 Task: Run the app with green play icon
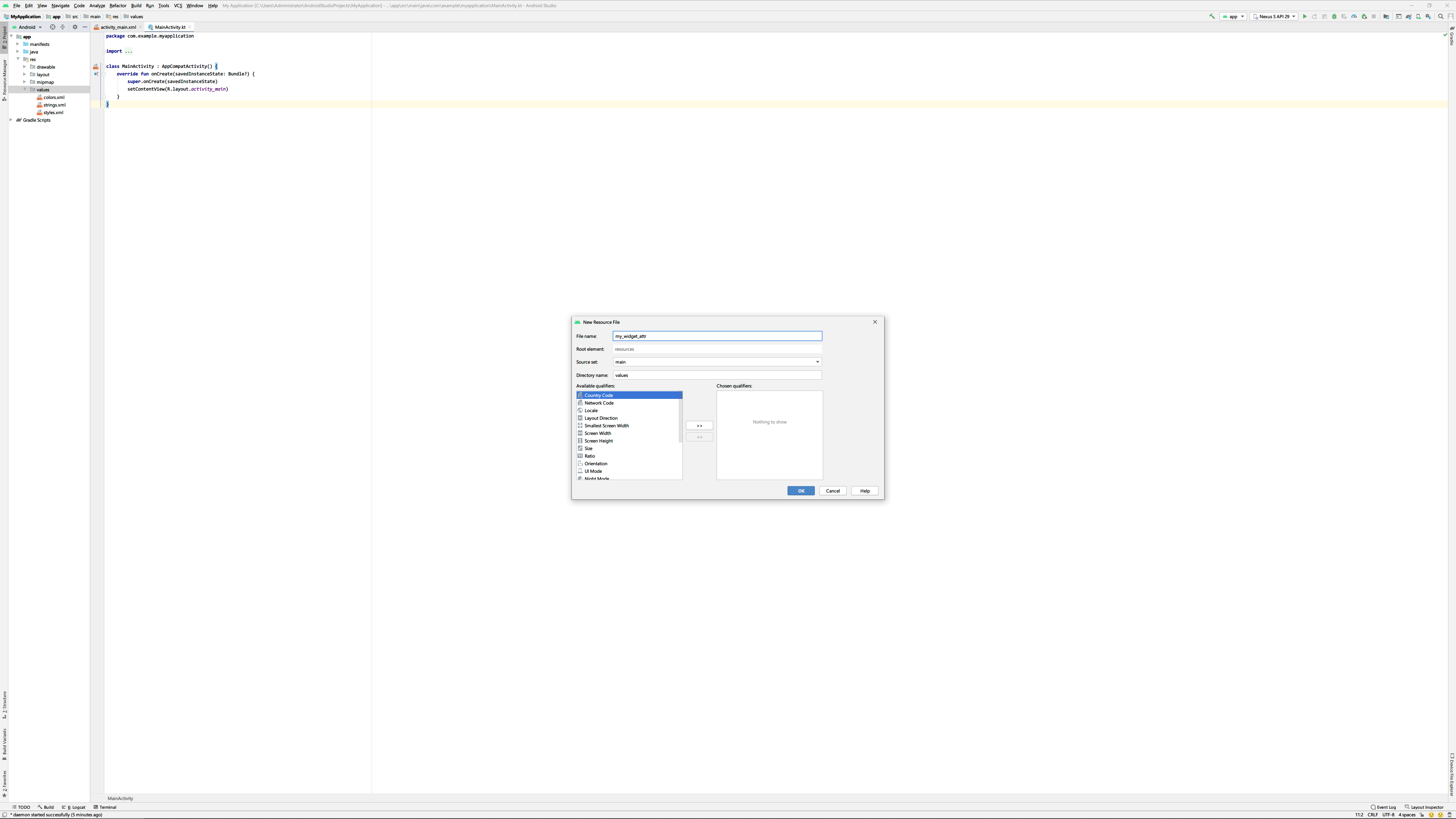(1304, 16)
